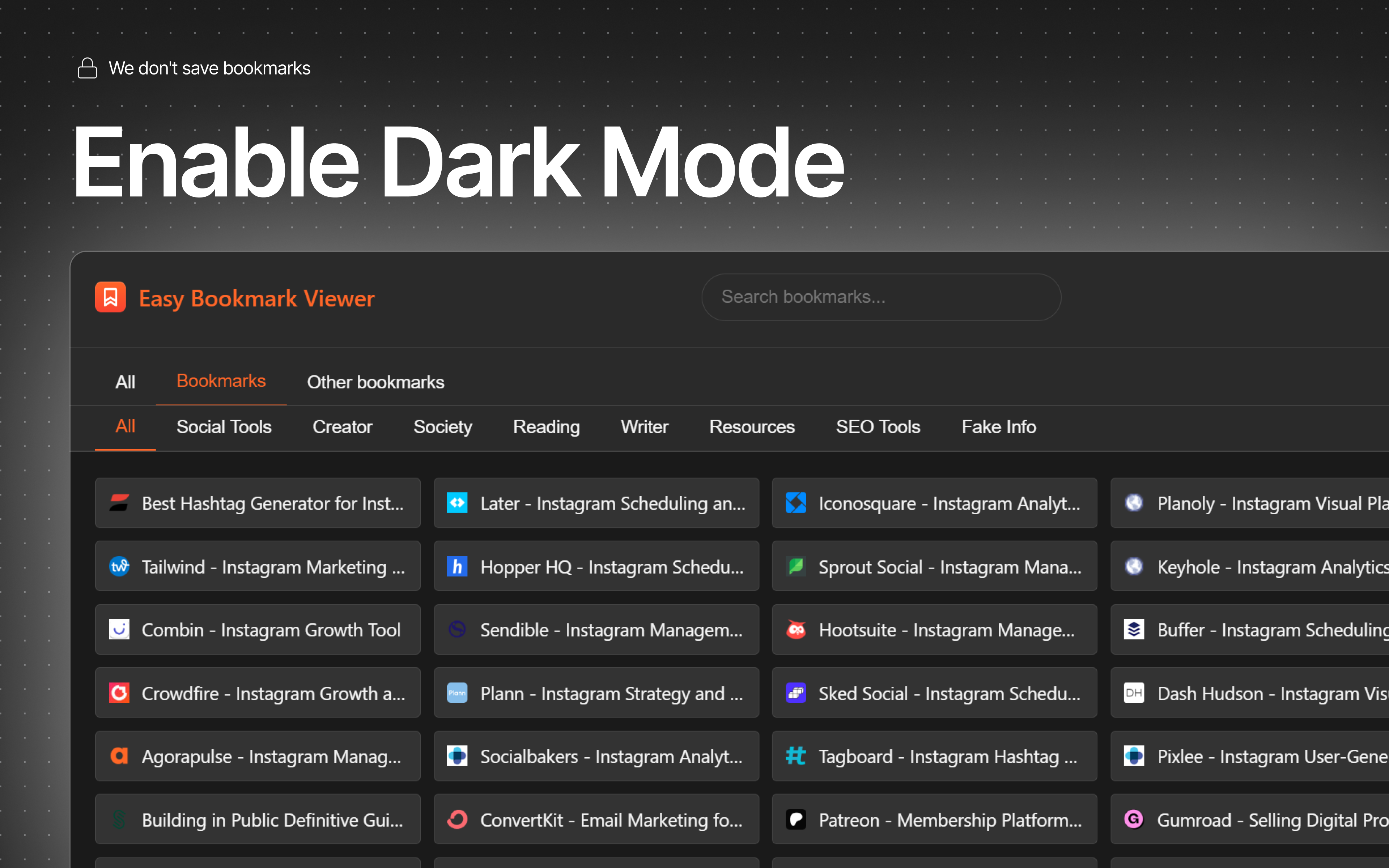1389x868 pixels.
Task: Click the Later bookmark favicon
Action: 457,503
